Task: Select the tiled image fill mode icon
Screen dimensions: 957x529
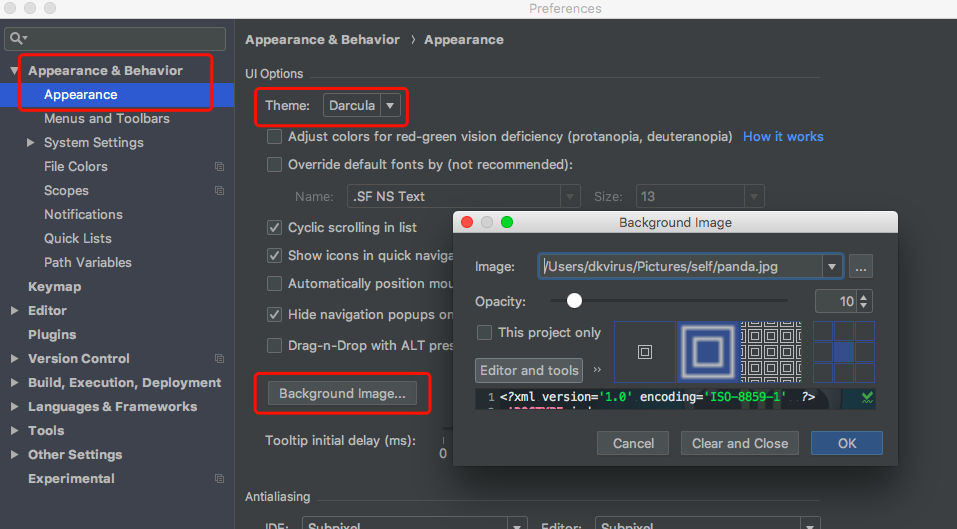Action: pyautogui.click(x=771, y=352)
